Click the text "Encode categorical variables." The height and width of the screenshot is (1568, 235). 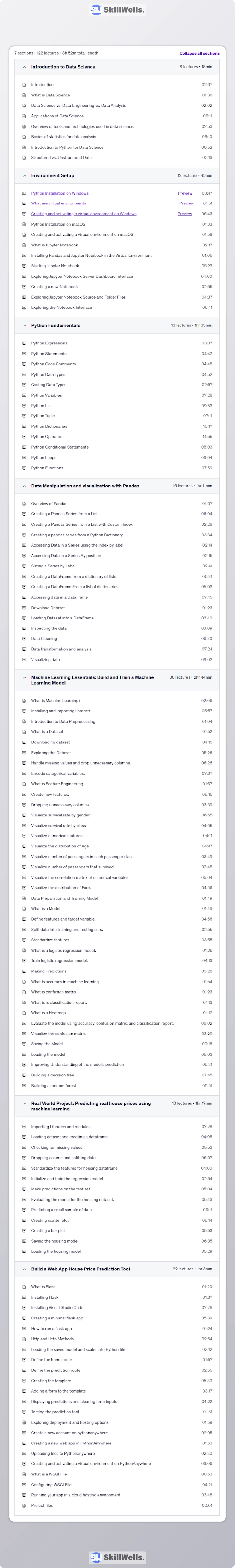pyautogui.click(x=58, y=774)
